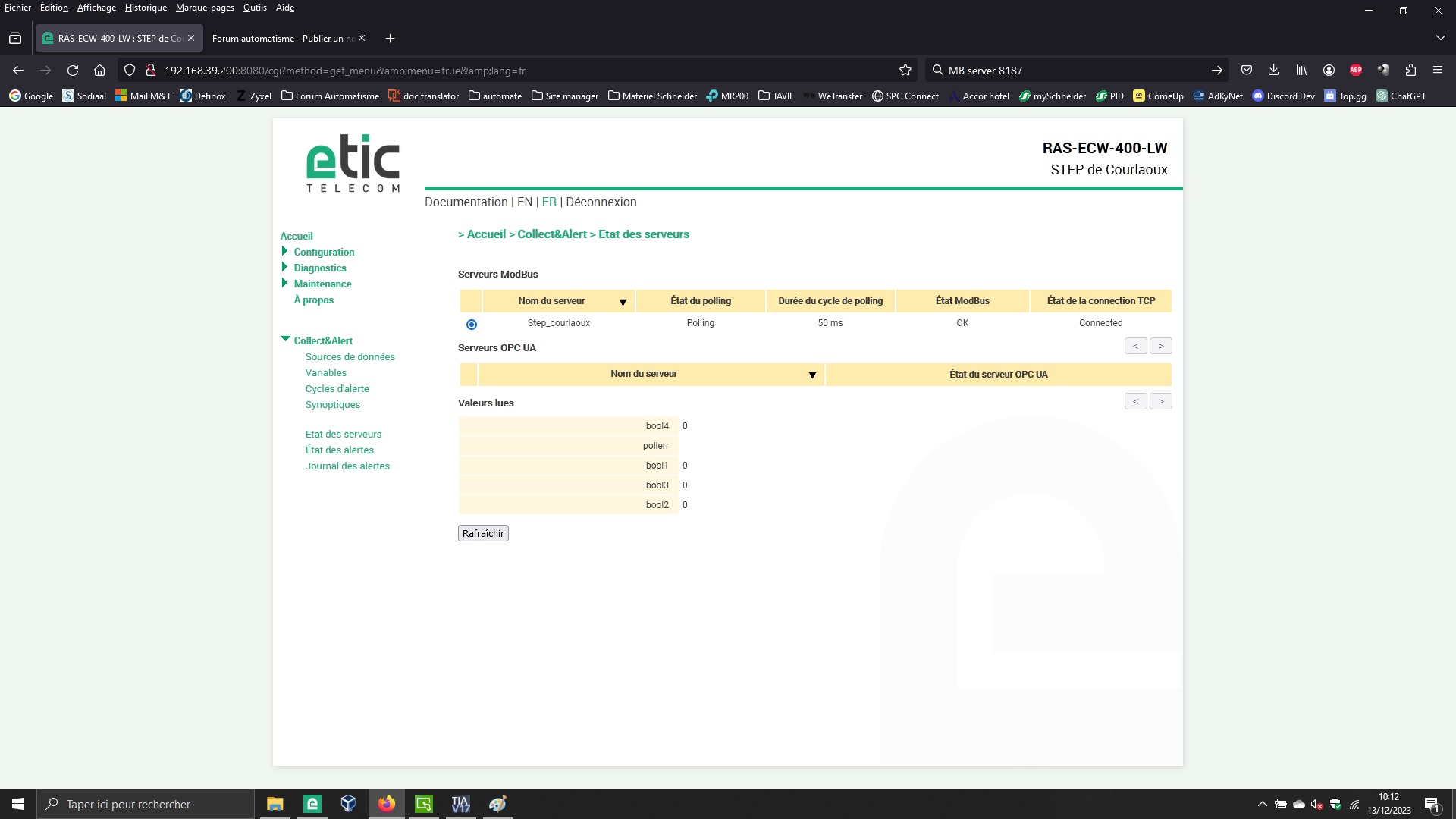Click next page arrow under ModBus servers table
The image size is (1456, 819).
[1160, 346]
